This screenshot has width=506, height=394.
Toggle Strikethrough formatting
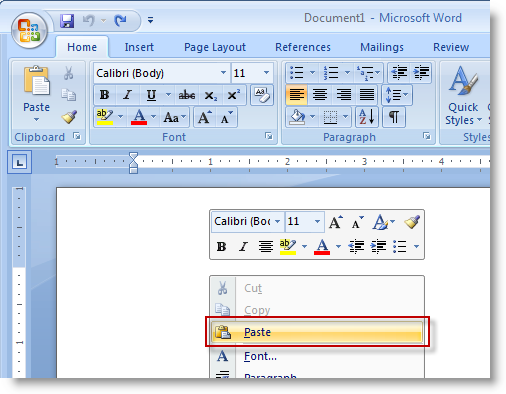click(x=187, y=95)
